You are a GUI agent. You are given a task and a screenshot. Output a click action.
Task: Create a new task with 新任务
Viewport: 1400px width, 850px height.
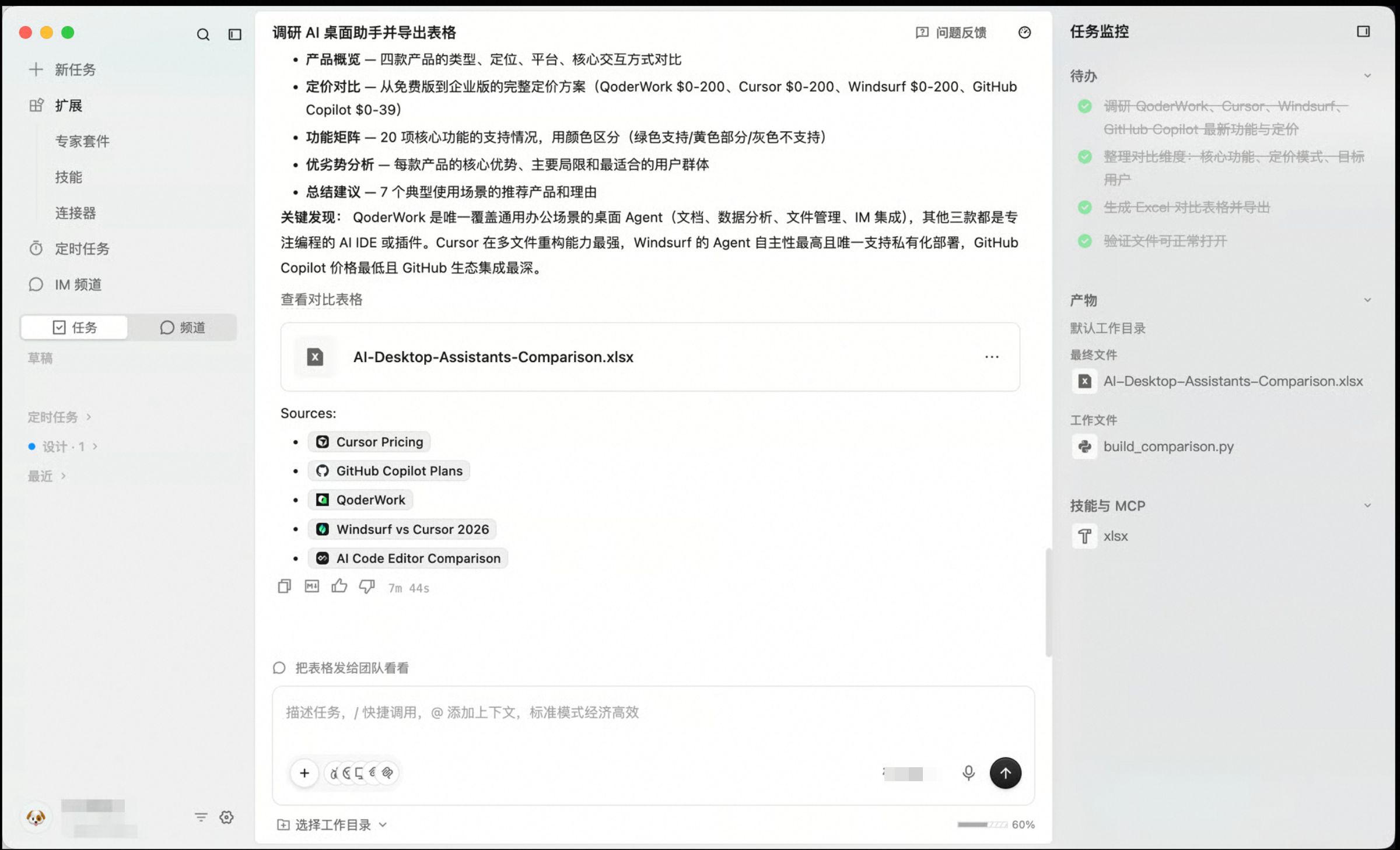(62, 70)
